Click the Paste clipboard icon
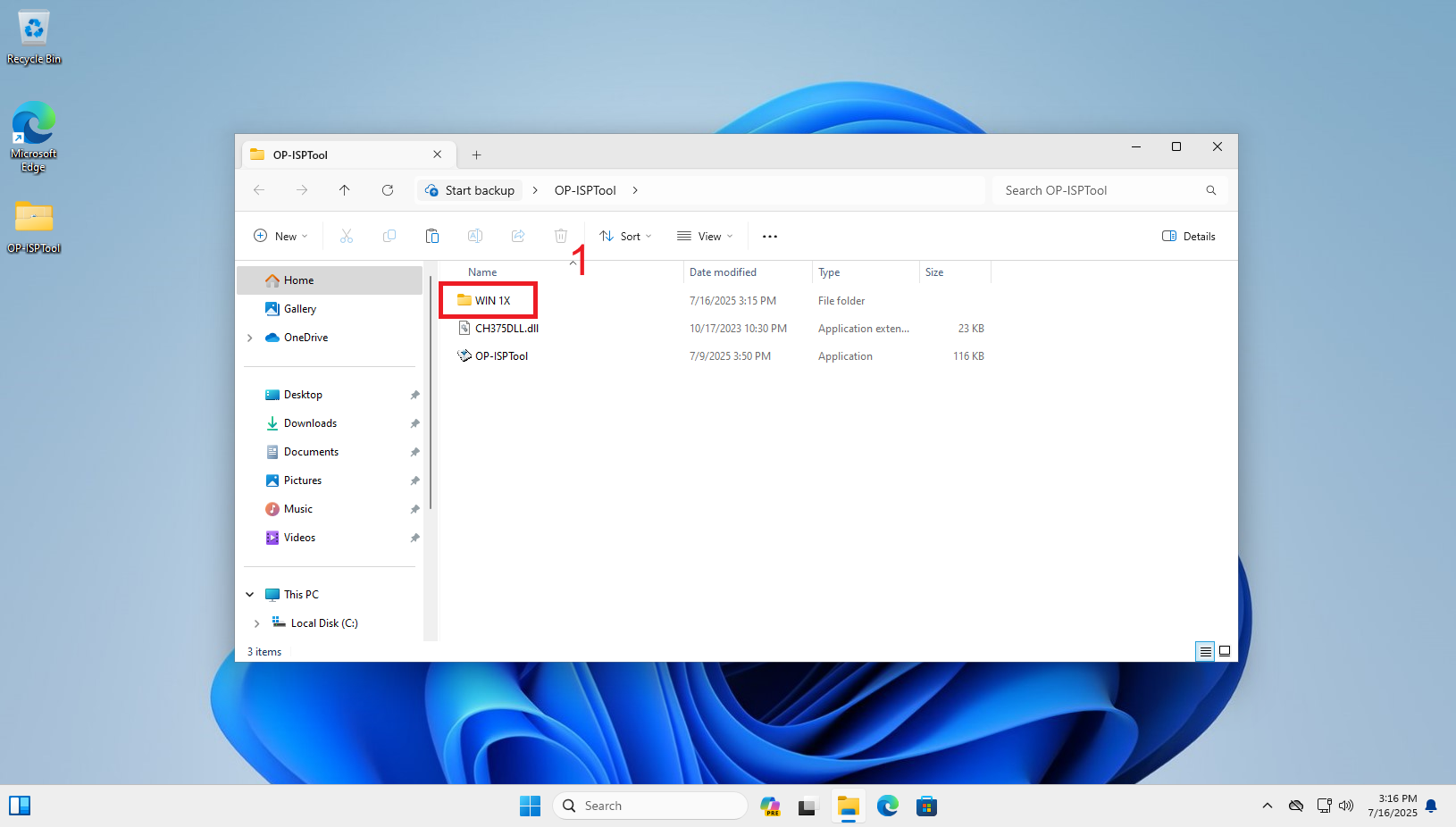Screen dimensions: 1456x827 pyautogui.click(x=432, y=236)
